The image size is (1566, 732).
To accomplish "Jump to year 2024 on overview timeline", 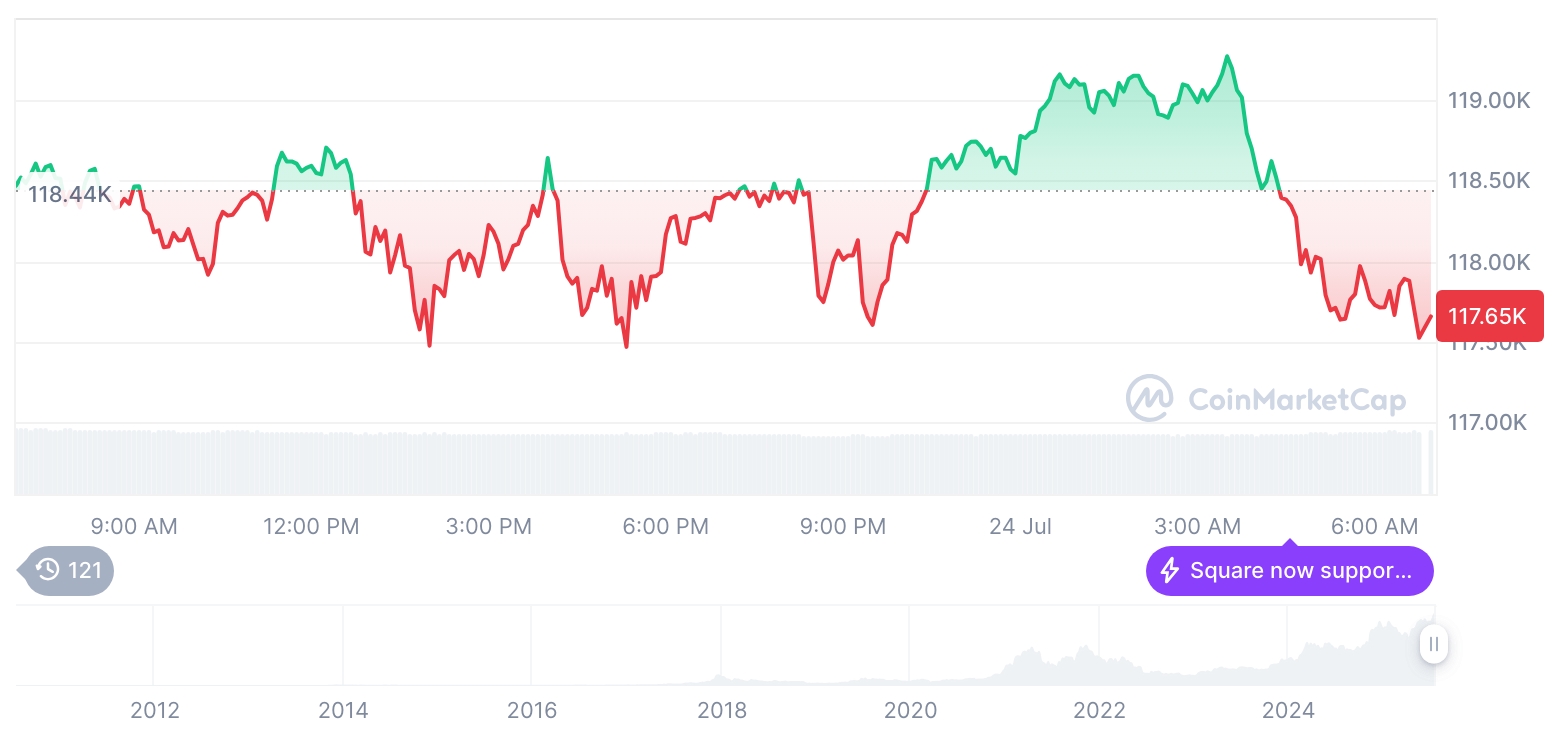I will (x=1288, y=711).
